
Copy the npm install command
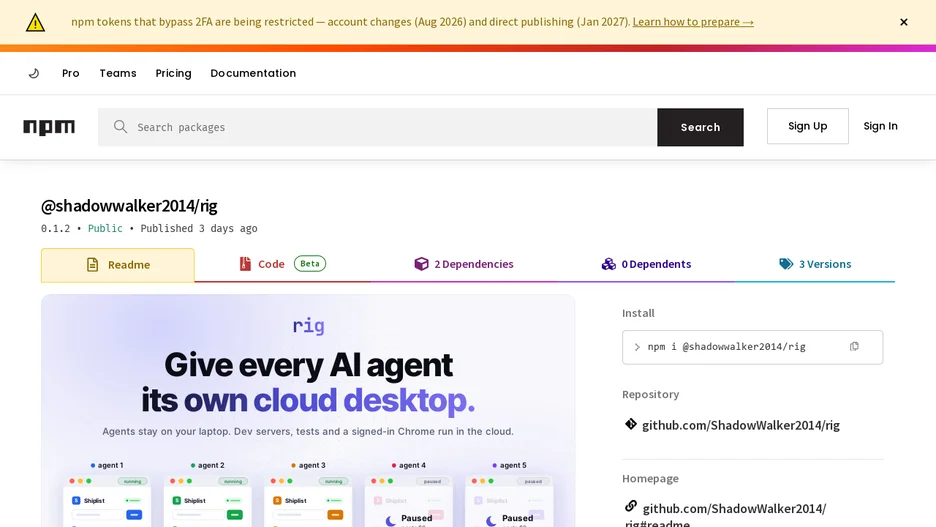point(854,347)
